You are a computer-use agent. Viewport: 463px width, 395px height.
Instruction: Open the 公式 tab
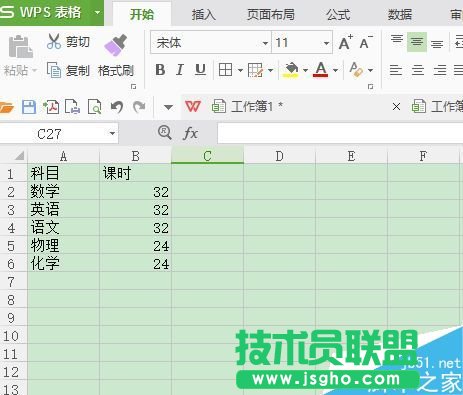point(338,15)
